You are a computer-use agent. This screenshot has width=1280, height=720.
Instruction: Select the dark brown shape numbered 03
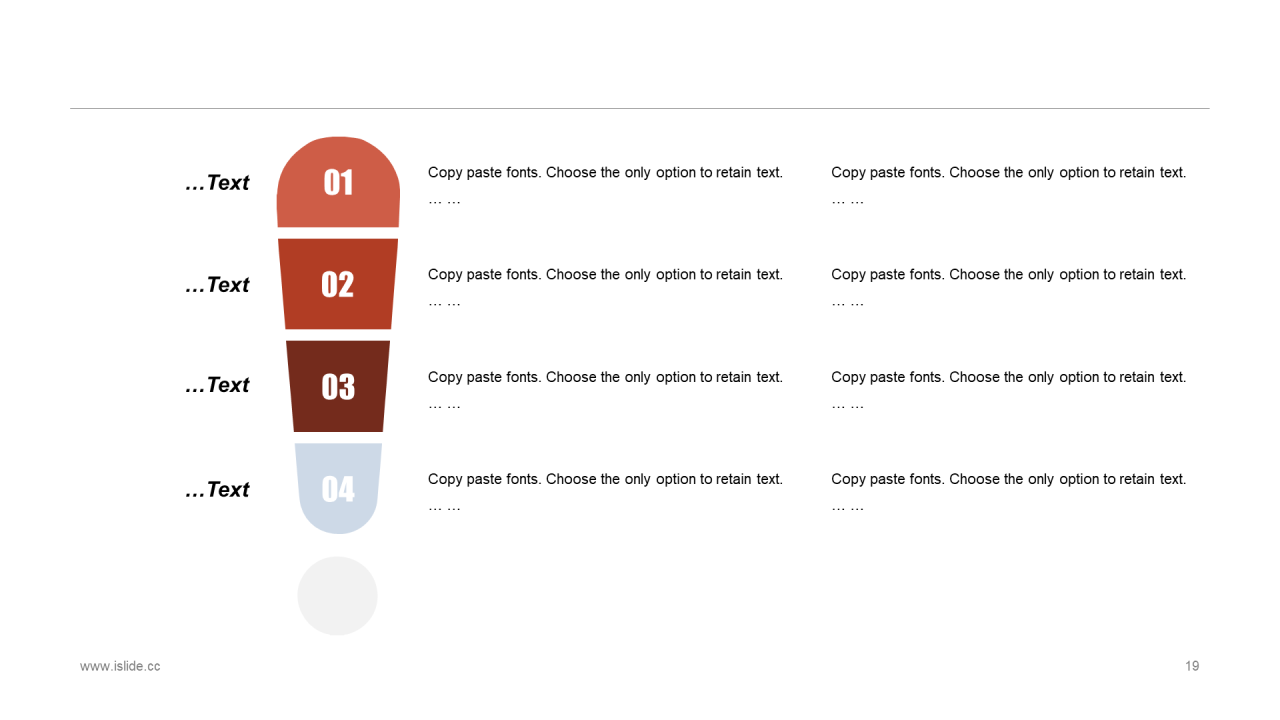(x=338, y=386)
